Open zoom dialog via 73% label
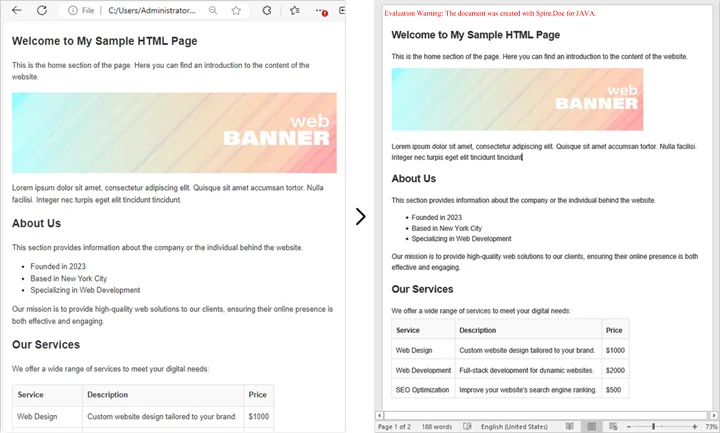Viewport: 720px width, 433px height. pos(710,426)
